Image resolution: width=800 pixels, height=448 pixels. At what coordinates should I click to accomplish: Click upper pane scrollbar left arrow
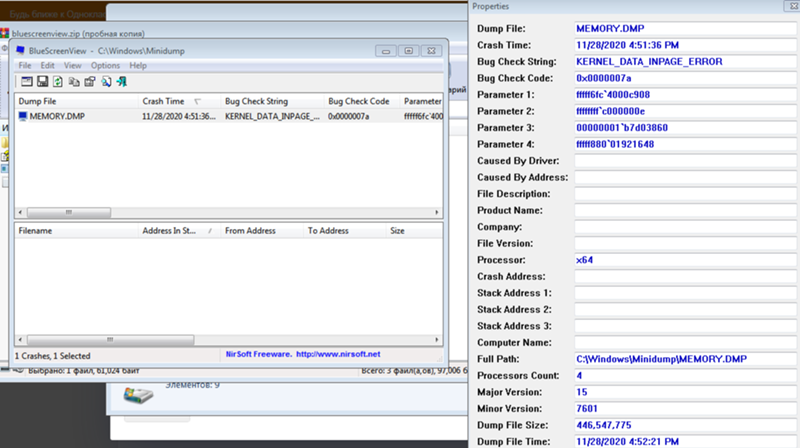pyautogui.click(x=20, y=212)
